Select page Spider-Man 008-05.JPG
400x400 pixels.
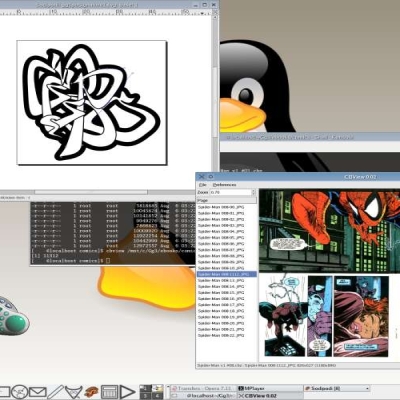[x=227, y=238]
